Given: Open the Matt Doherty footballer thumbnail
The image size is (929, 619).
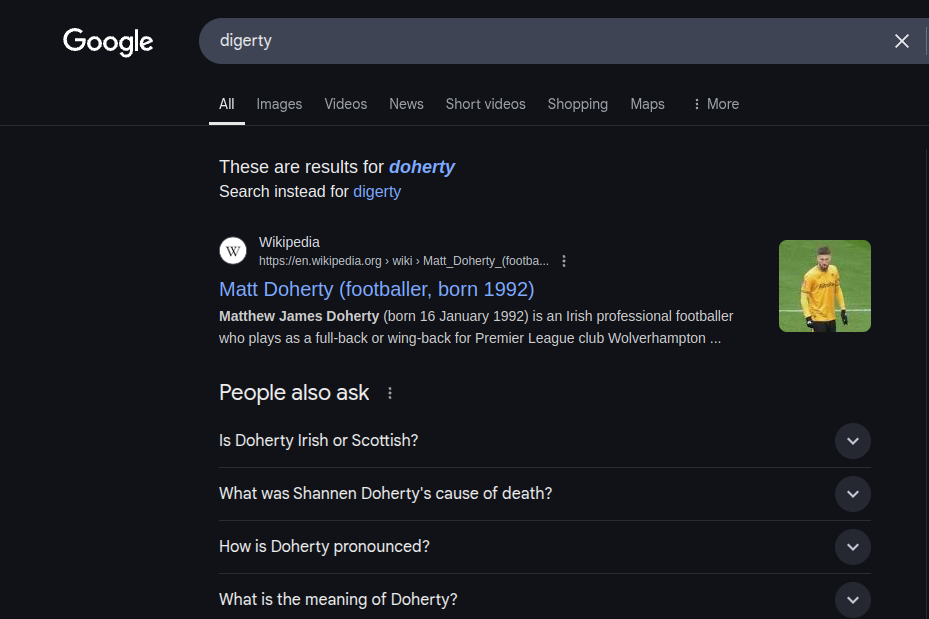Looking at the screenshot, I should click(x=824, y=286).
